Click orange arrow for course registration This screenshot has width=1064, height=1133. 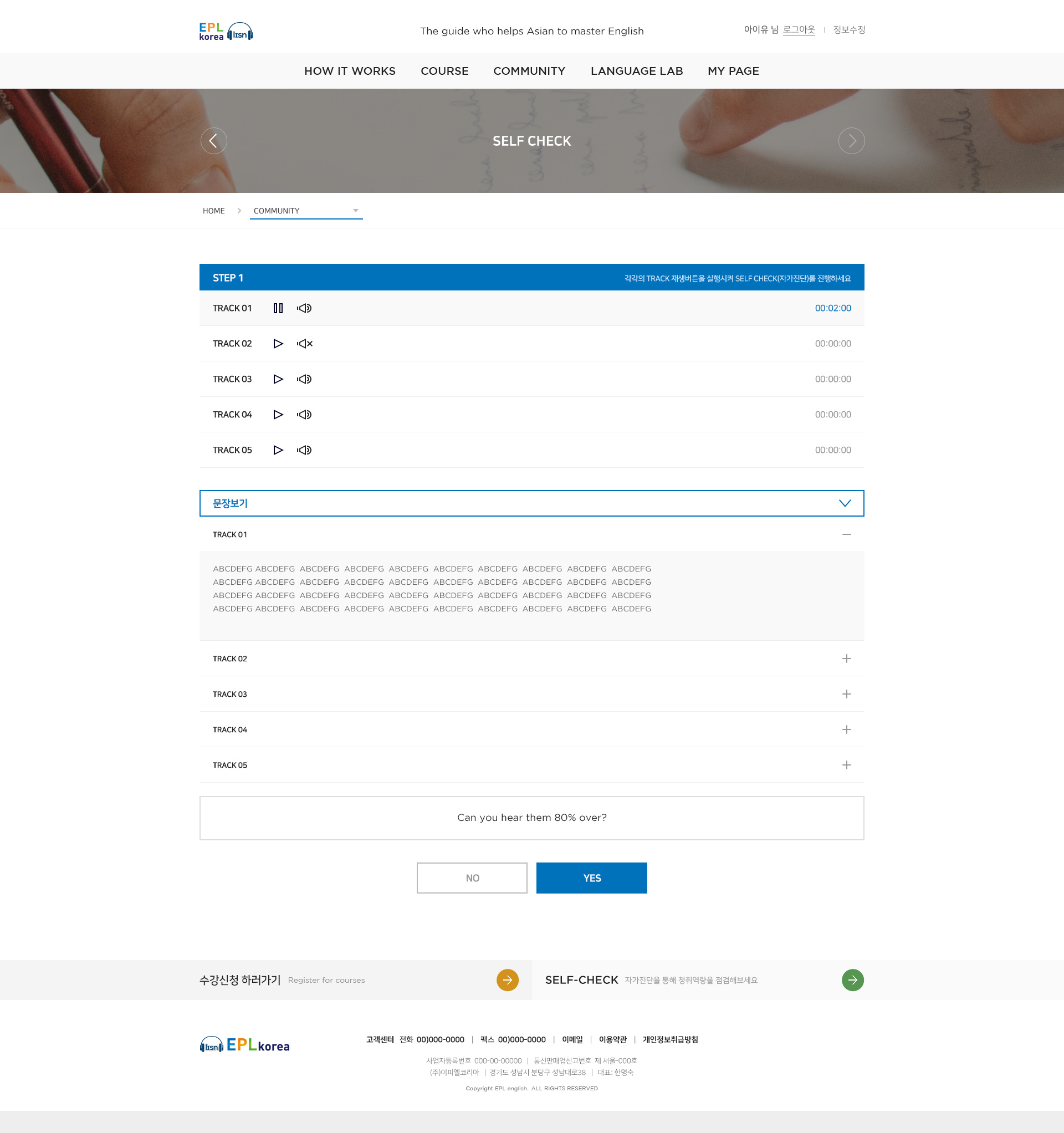coord(507,980)
